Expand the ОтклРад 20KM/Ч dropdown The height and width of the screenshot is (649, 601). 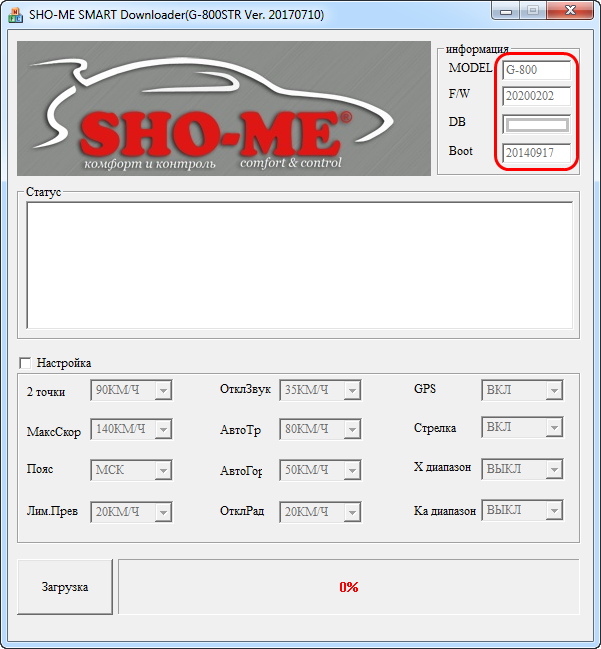pos(320,512)
